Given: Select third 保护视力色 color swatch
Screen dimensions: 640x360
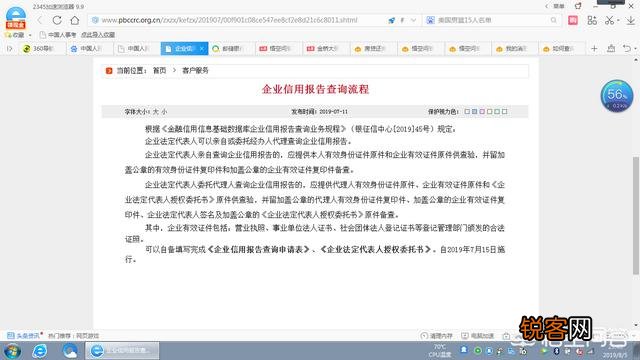Looking at the screenshot, I should tap(482, 111).
